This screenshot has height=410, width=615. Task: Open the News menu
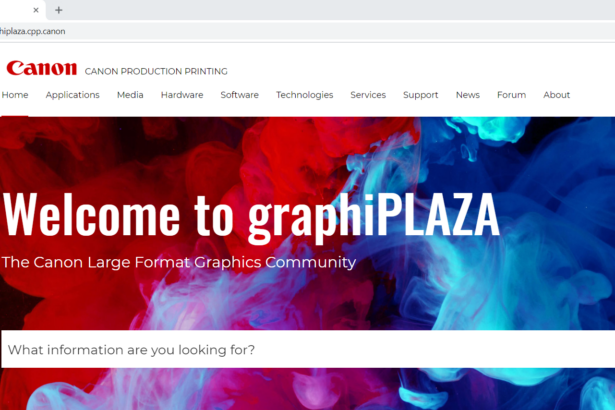468,95
